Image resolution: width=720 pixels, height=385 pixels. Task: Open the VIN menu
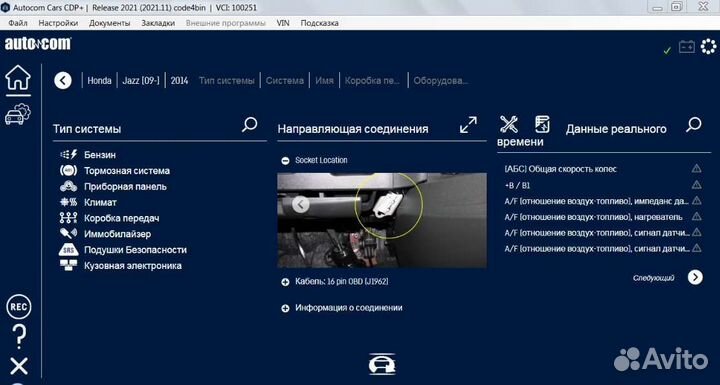[x=283, y=23]
